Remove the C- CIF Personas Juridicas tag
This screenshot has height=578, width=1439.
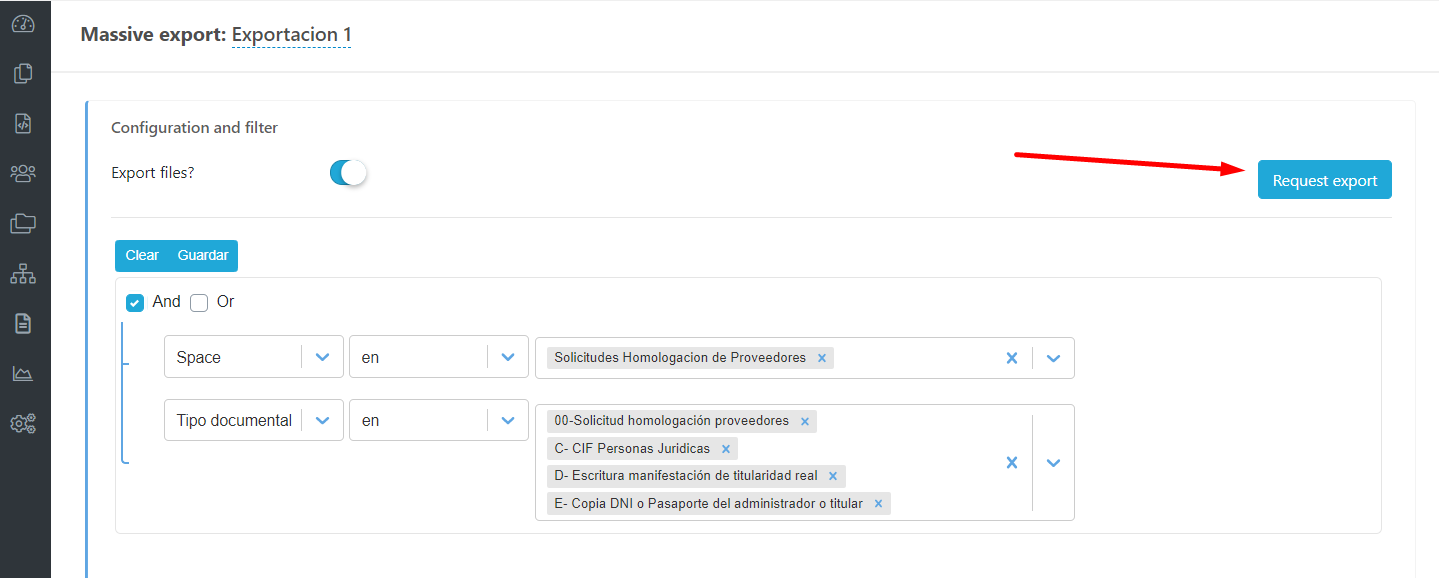tap(726, 449)
